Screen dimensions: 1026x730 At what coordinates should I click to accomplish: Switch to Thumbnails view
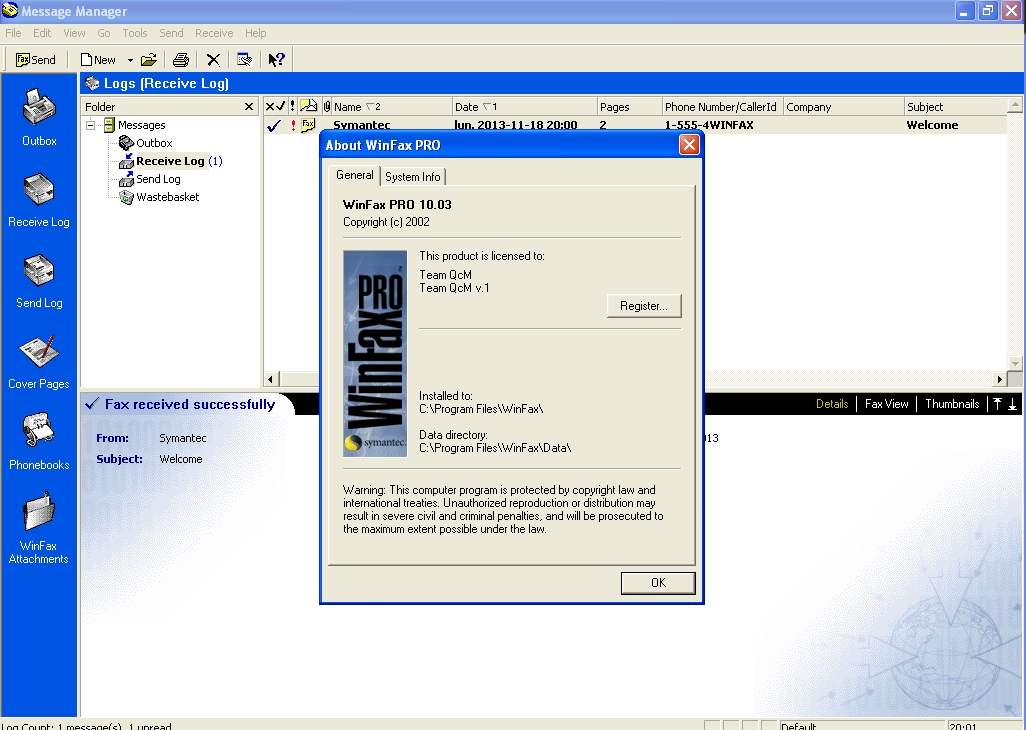coord(951,404)
